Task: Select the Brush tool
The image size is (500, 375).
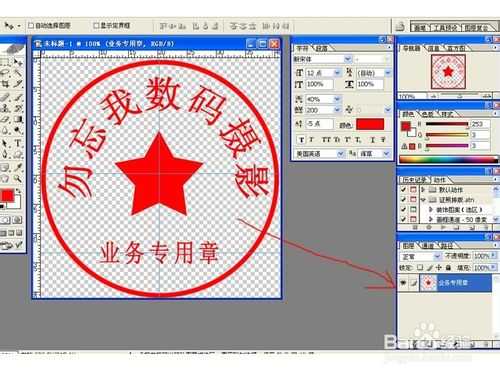Action: 19,97
